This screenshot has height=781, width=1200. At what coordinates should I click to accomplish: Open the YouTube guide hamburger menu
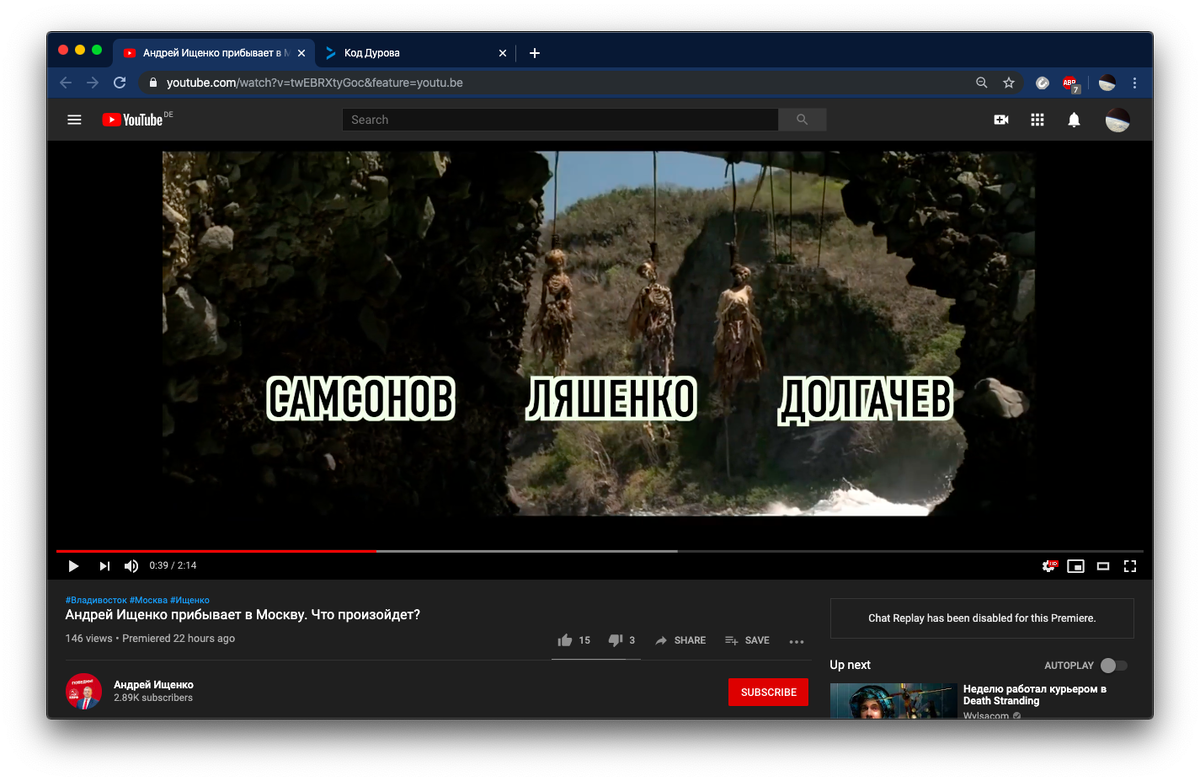pyautogui.click(x=74, y=120)
